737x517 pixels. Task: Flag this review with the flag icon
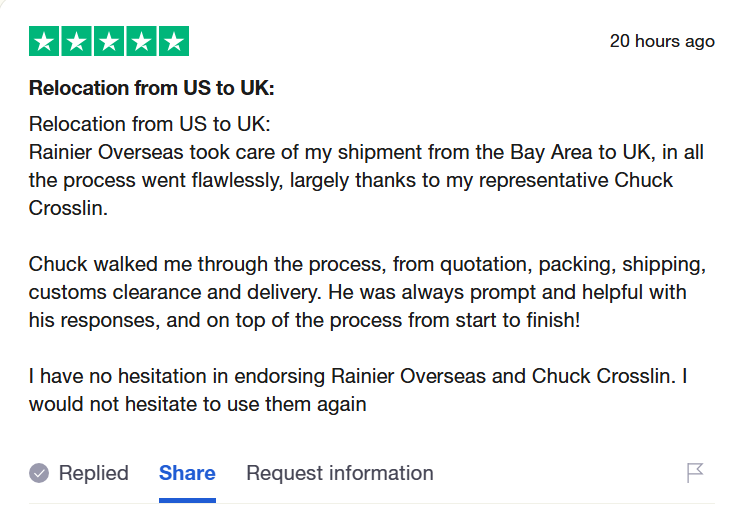pyautogui.click(x=695, y=473)
